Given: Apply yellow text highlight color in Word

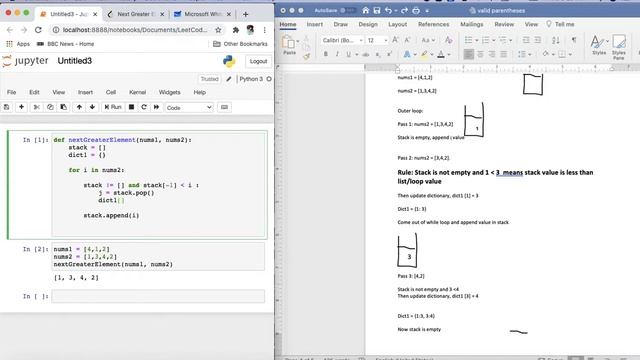Looking at the screenshot, I should point(424,54).
